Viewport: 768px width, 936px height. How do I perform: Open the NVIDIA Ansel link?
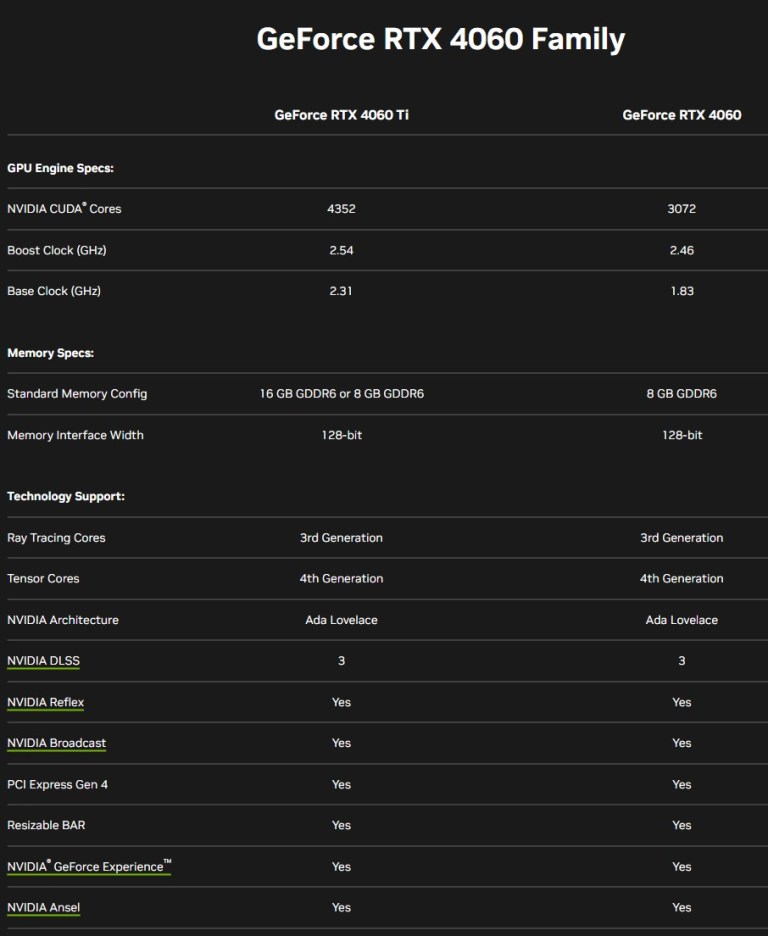click(x=44, y=907)
